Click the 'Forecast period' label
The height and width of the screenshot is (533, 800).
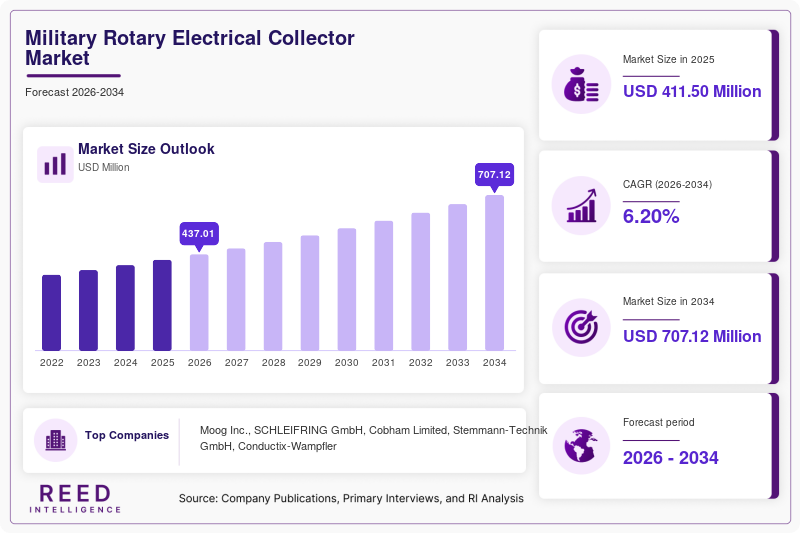(658, 422)
